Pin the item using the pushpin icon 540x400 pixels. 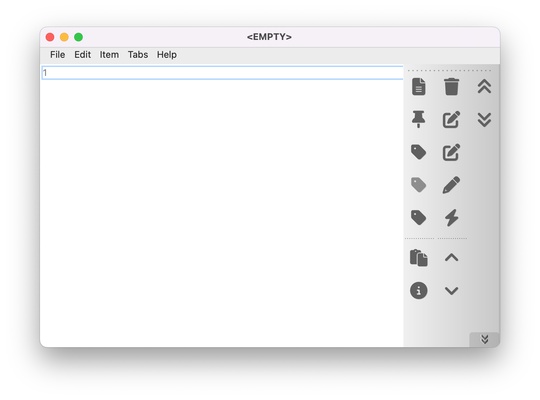(x=418, y=119)
